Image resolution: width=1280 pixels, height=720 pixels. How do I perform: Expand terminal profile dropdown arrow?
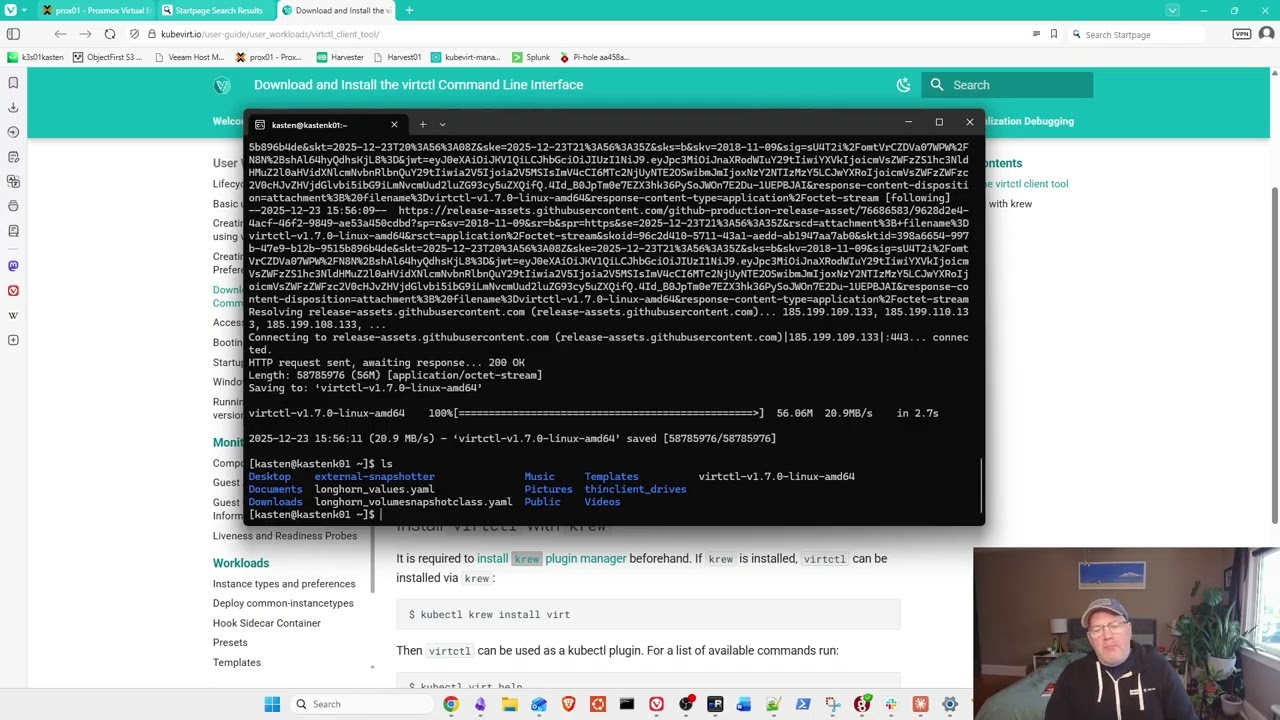[x=442, y=125]
